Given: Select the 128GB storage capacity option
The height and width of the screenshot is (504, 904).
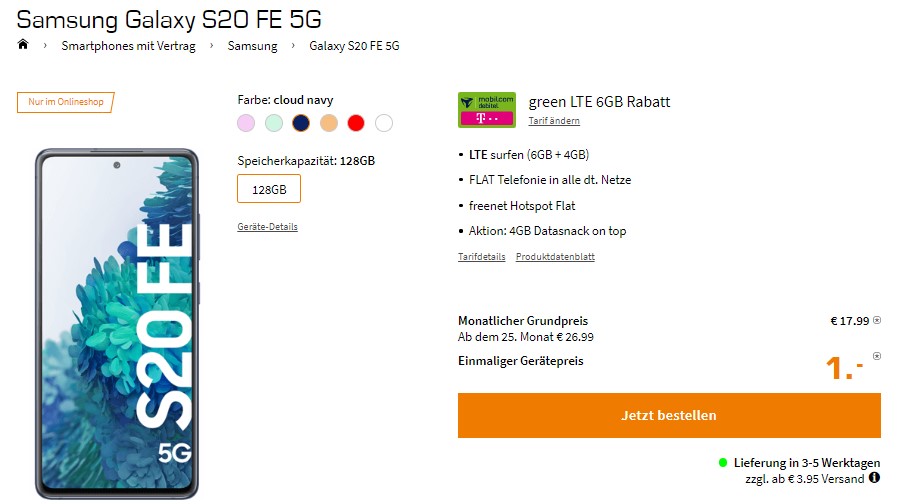Looking at the screenshot, I should [x=269, y=189].
